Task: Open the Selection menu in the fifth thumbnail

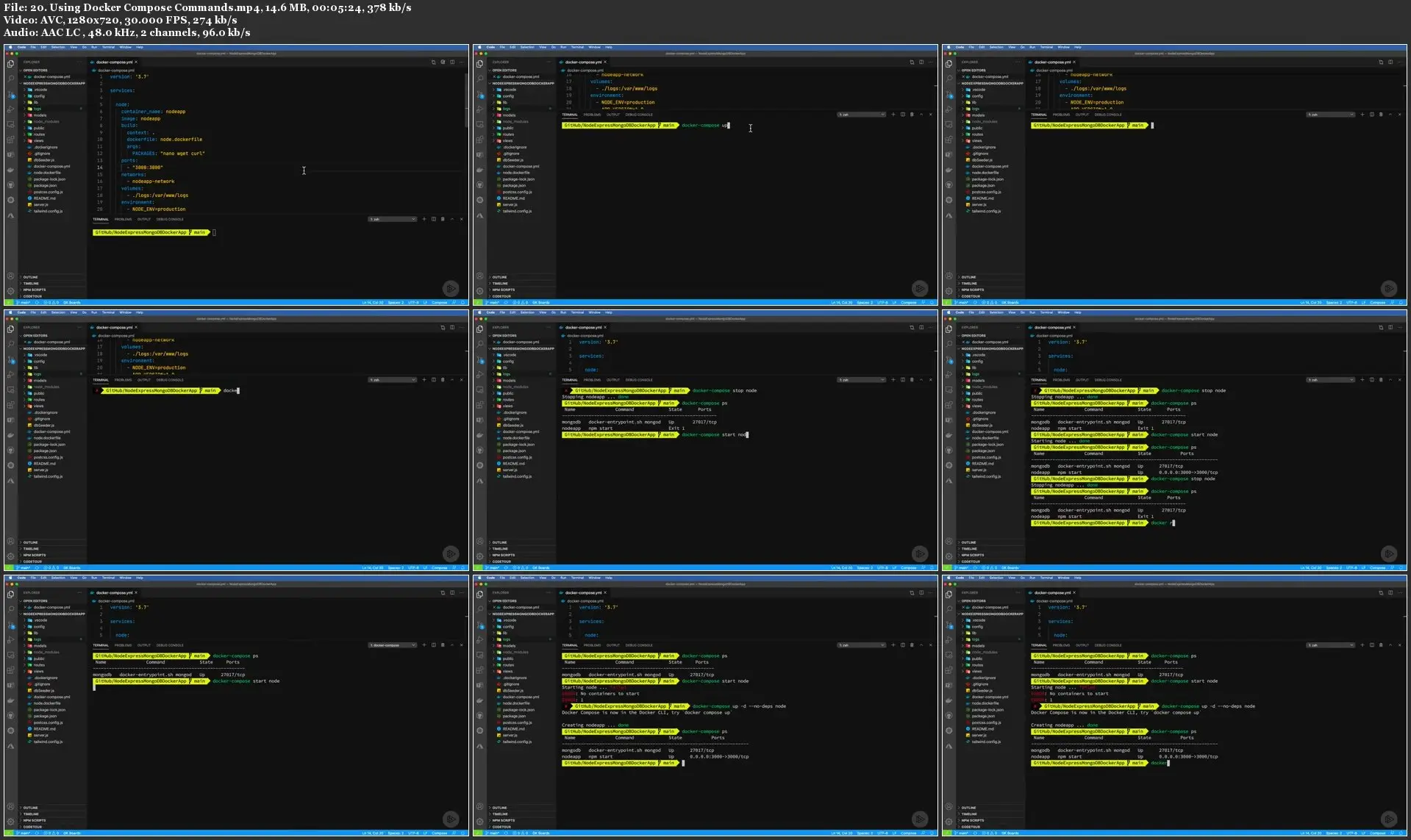Action: point(527,312)
